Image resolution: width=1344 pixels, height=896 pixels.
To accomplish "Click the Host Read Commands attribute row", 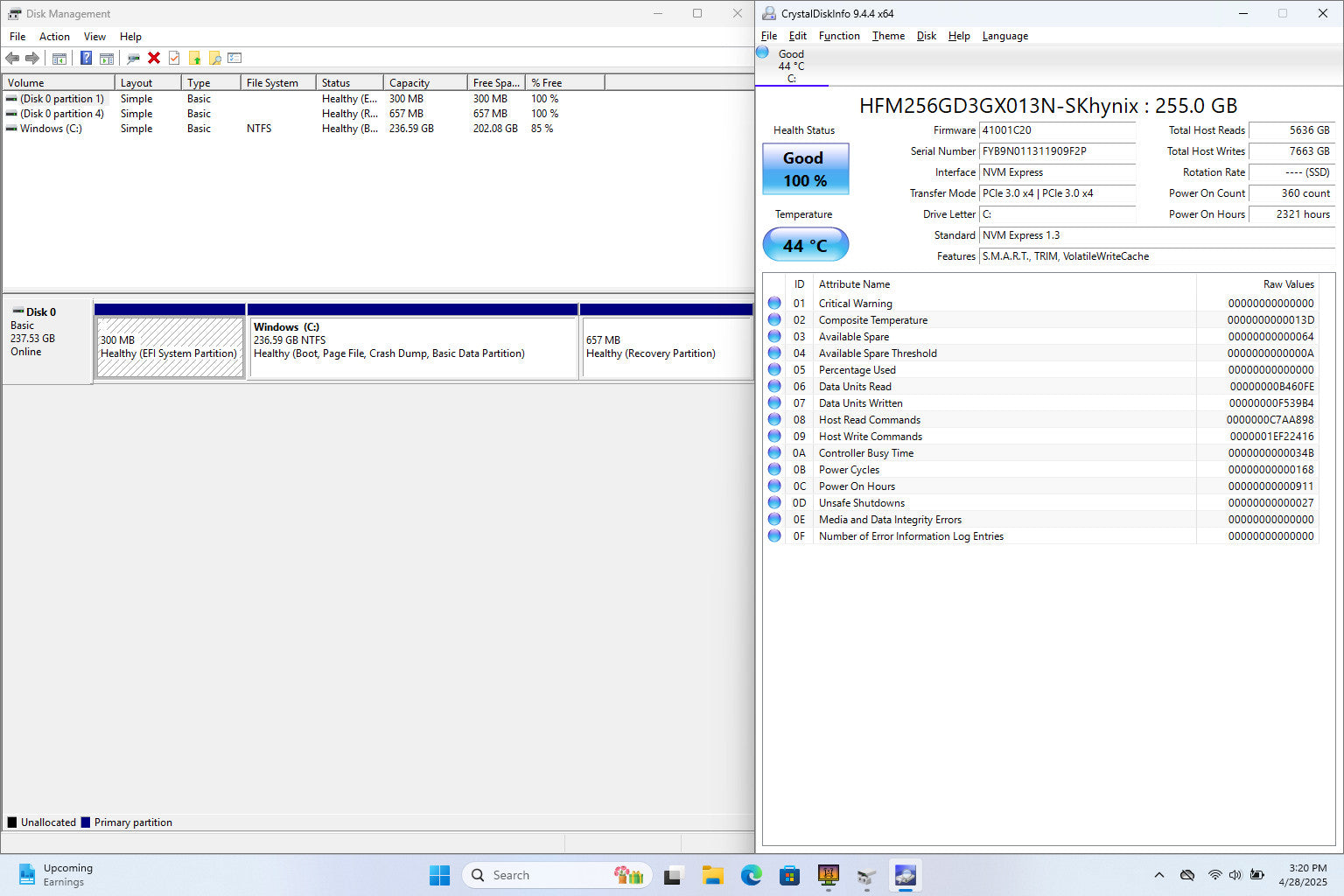I will 1039,420.
